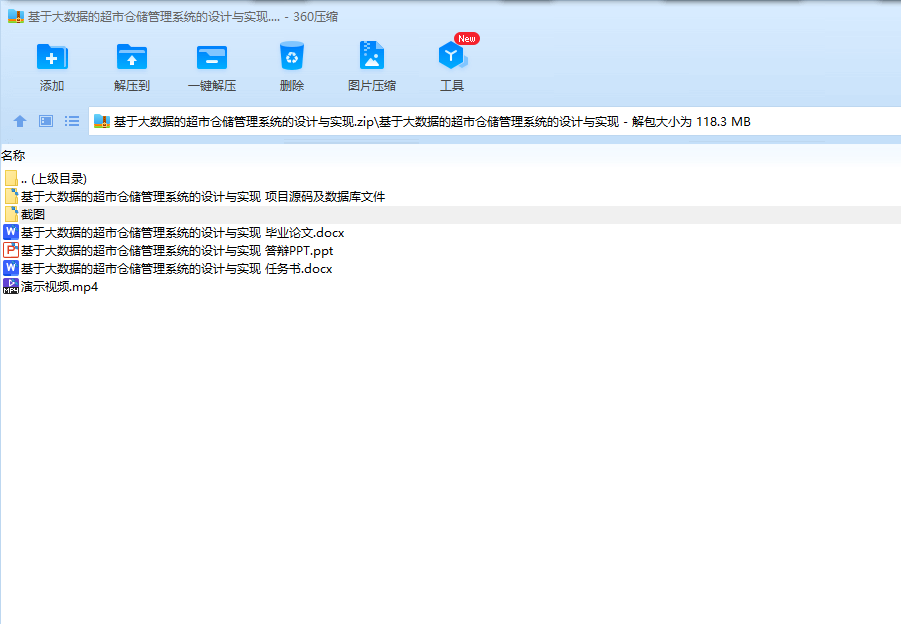Click the Word icon of 任务书.docx
Screen dimensions: 901x624
(x=11, y=268)
